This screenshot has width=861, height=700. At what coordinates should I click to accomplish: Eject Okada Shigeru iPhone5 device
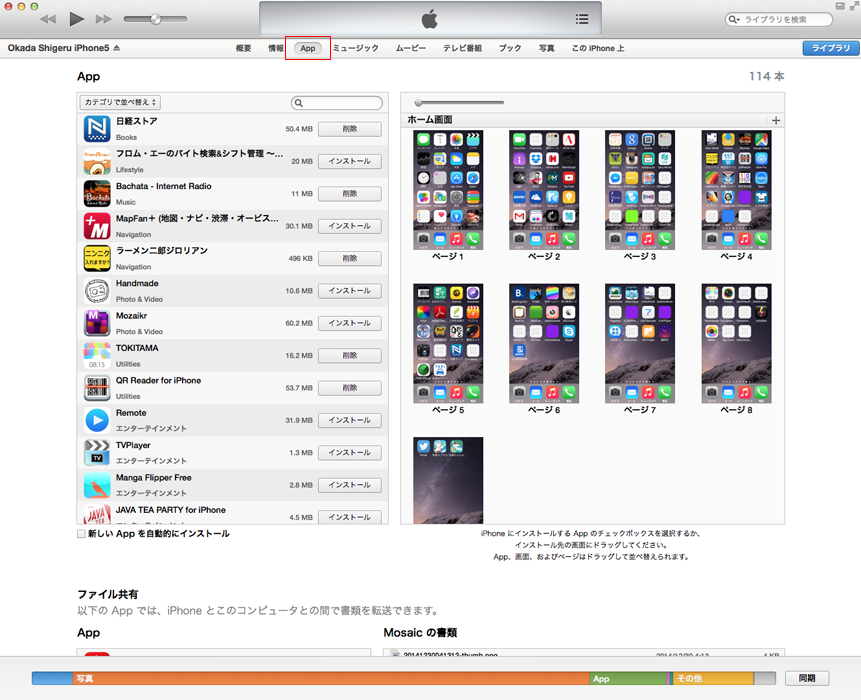pos(116,48)
